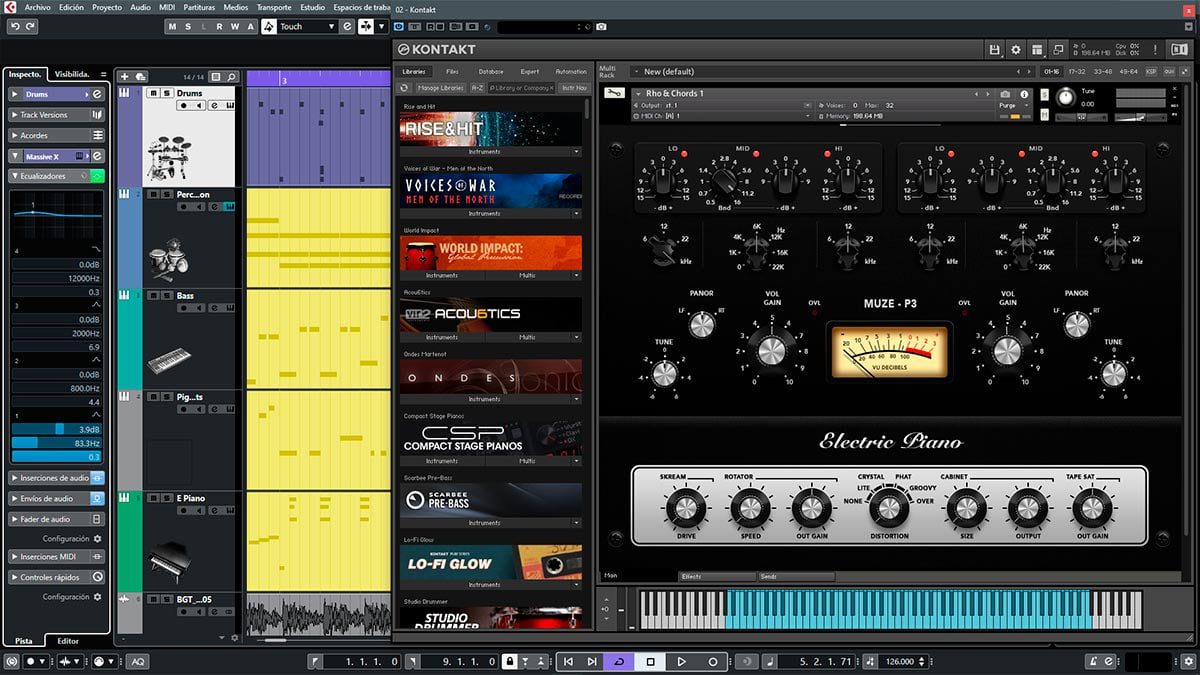The width and height of the screenshot is (1200, 675).
Task: Click the snapshot camera icon in instrument header
Action: point(1005,94)
